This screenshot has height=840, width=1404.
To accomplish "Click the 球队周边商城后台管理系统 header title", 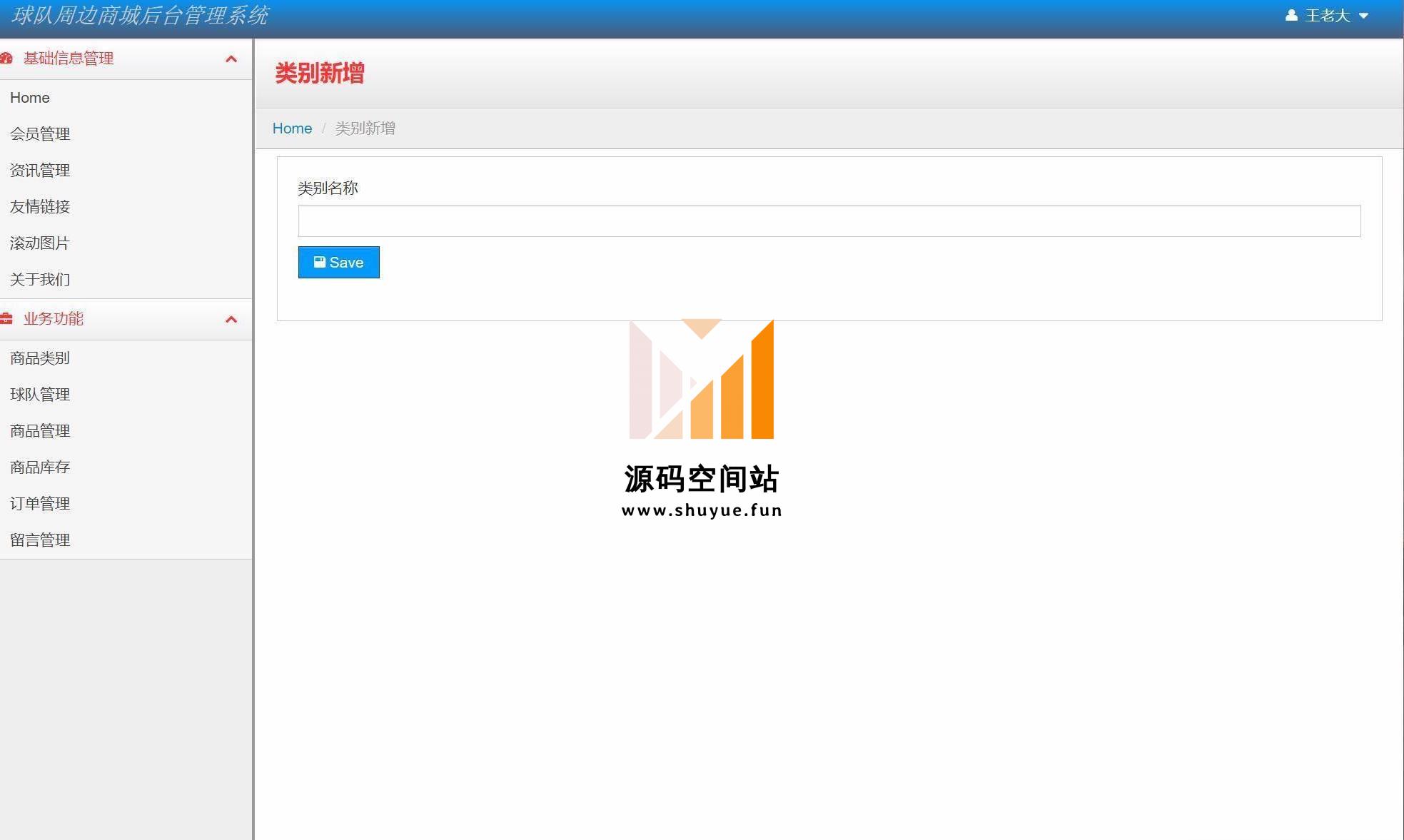I will (x=140, y=16).
